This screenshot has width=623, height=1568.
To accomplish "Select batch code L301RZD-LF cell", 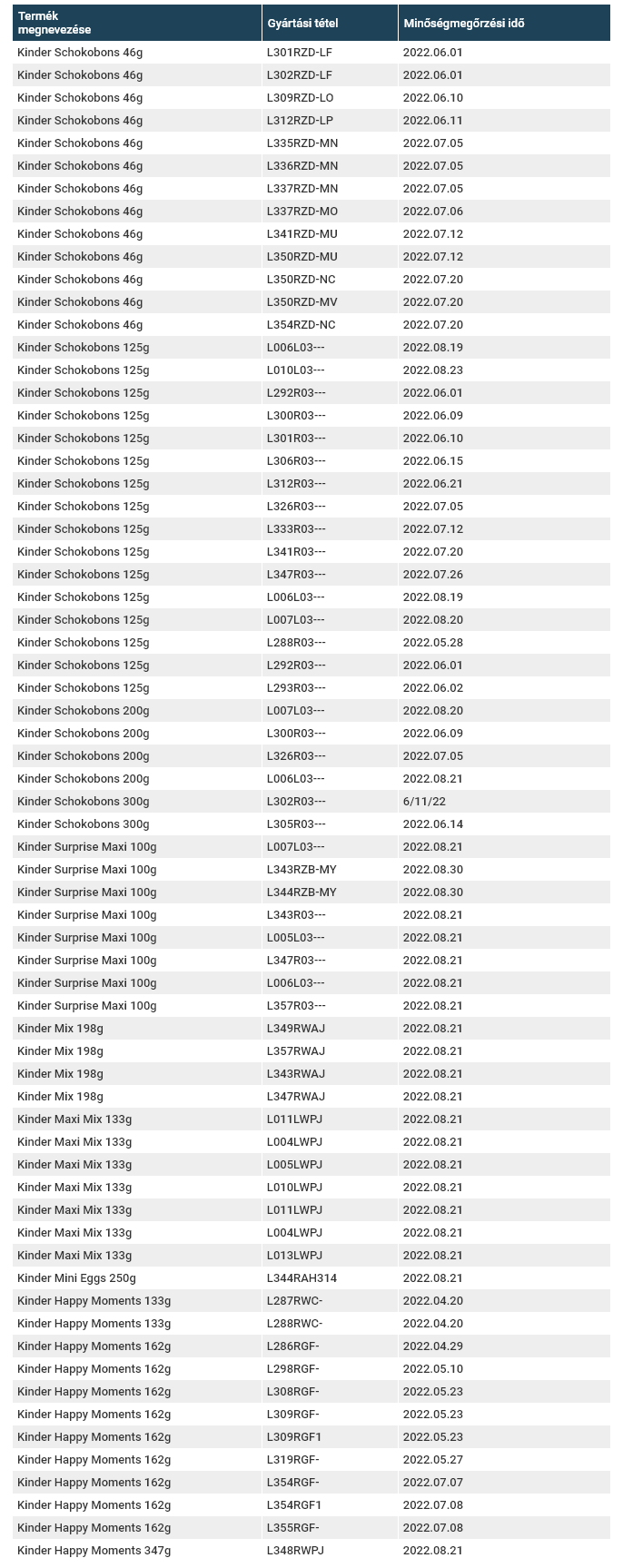I will pos(300,53).
